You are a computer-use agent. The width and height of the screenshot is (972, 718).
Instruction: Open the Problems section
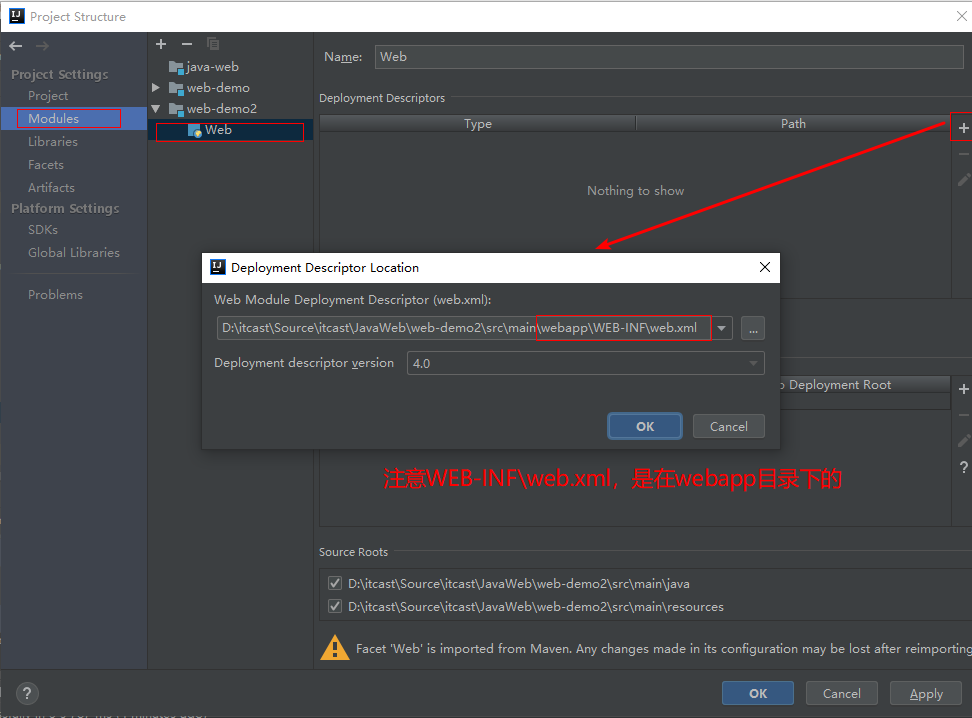coord(55,295)
